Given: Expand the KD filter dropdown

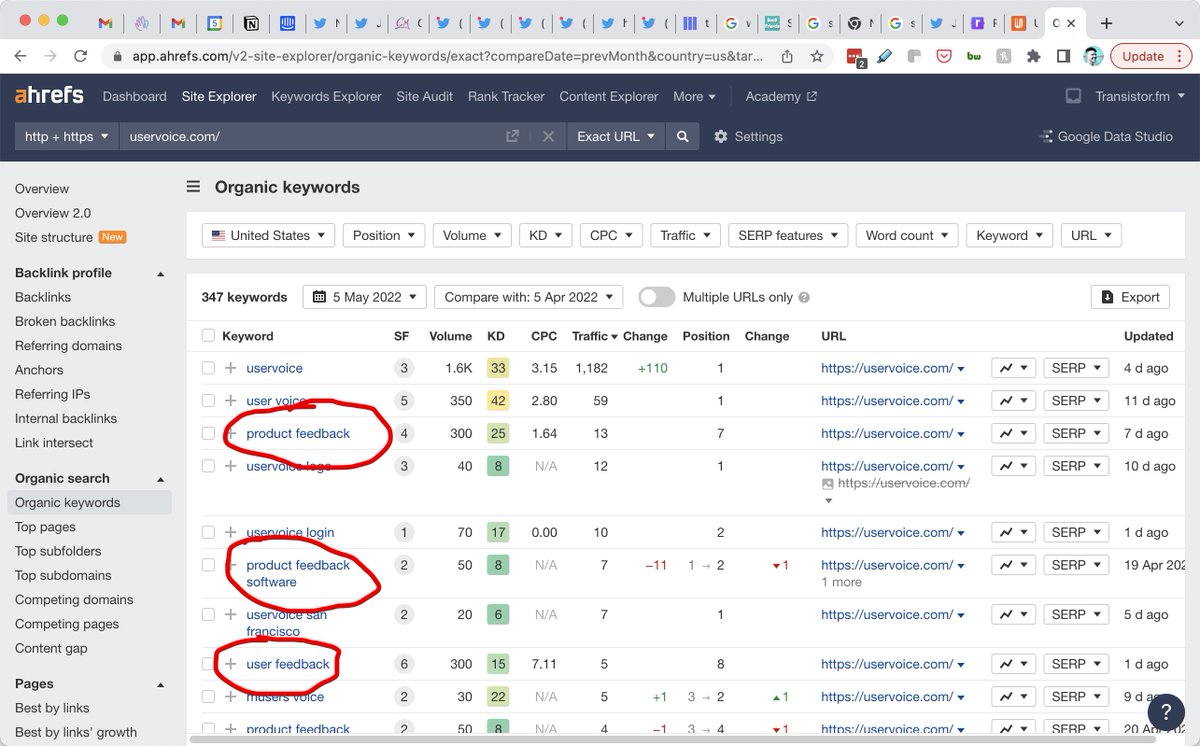Looking at the screenshot, I should pyautogui.click(x=545, y=235).
